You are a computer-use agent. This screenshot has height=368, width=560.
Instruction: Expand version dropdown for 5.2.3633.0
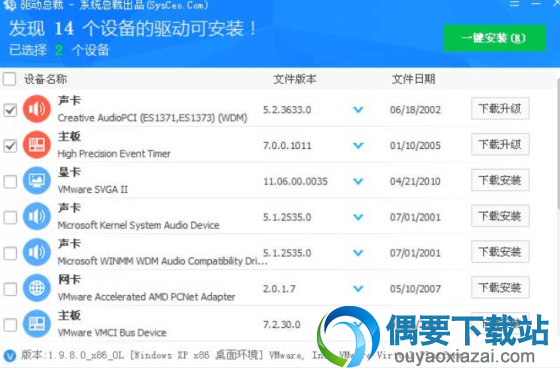(358, 110)
